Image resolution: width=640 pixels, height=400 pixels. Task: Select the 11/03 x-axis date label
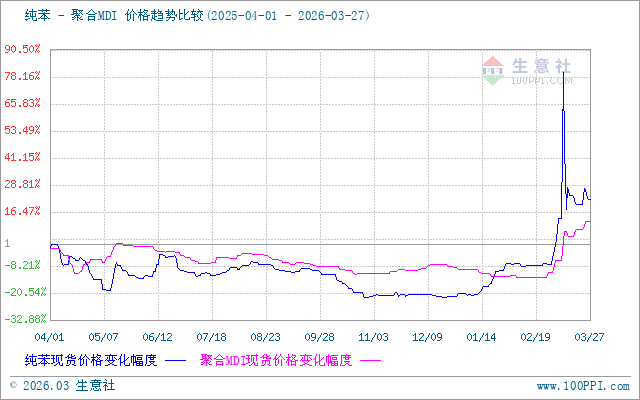[372, 337]
